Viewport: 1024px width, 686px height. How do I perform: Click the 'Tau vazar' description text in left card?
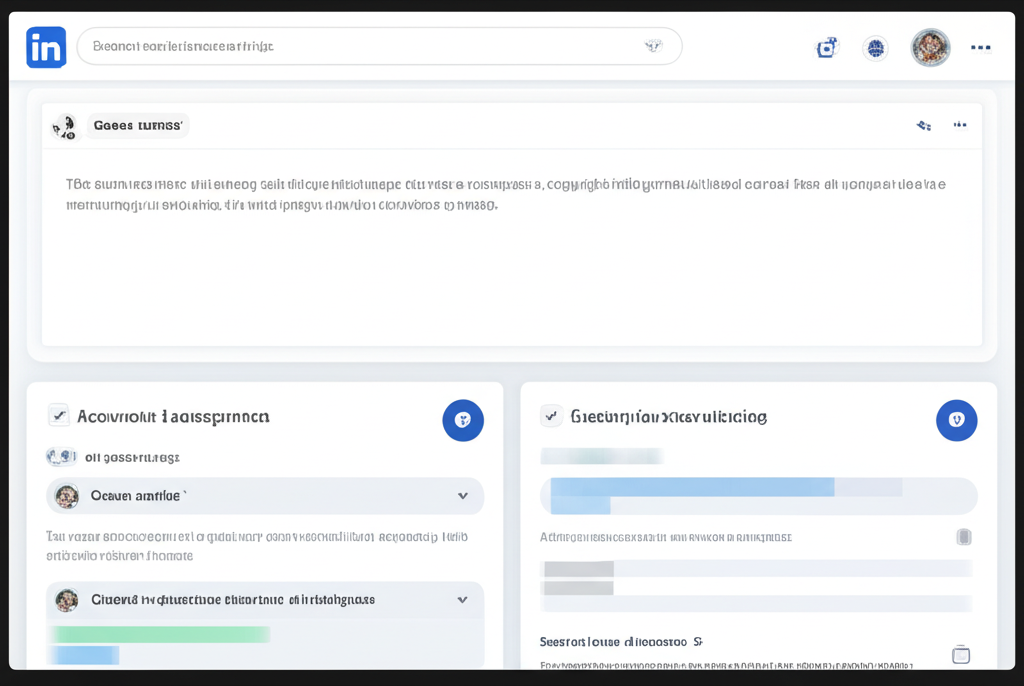[257, 546]
